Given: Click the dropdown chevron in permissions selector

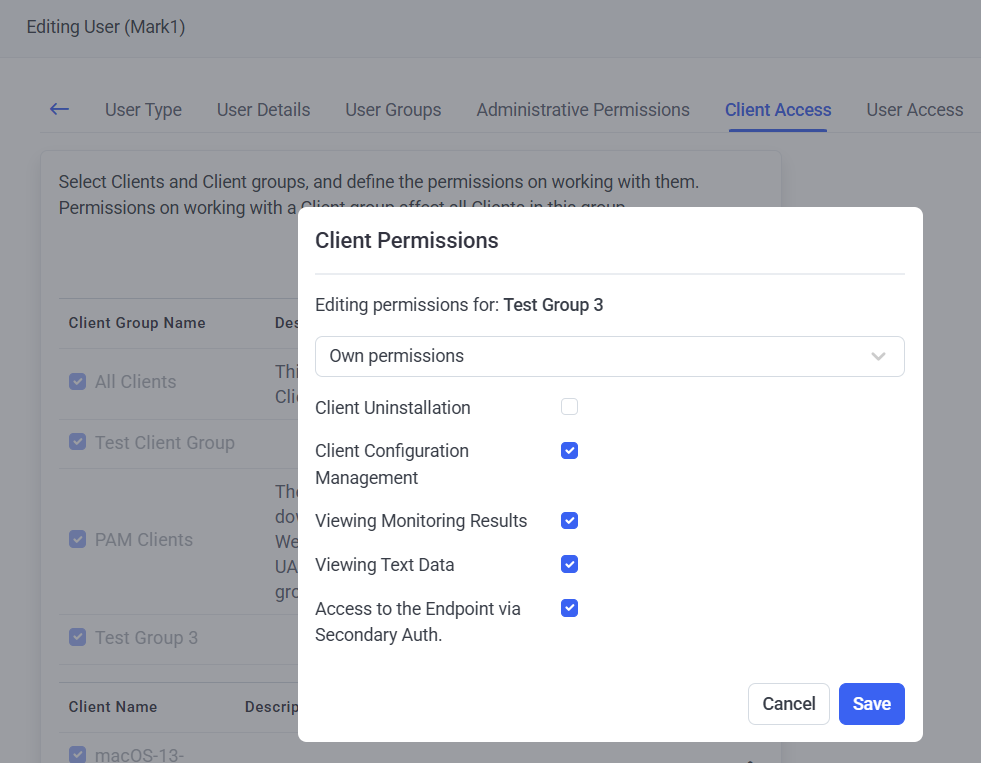Looking at the screenshot, I should [878, 357].
